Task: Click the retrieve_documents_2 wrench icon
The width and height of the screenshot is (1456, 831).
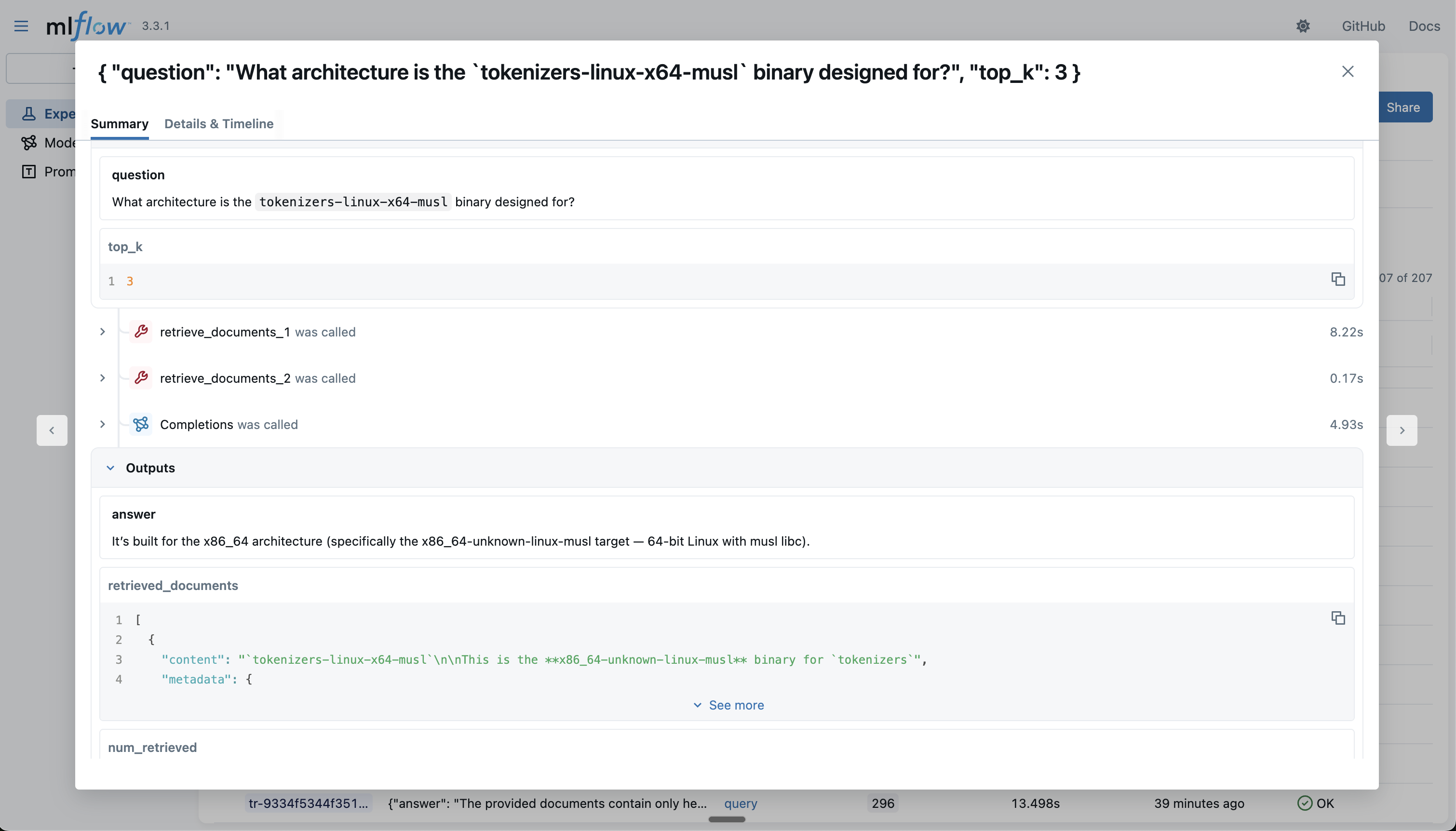Action: coord(141,378)
